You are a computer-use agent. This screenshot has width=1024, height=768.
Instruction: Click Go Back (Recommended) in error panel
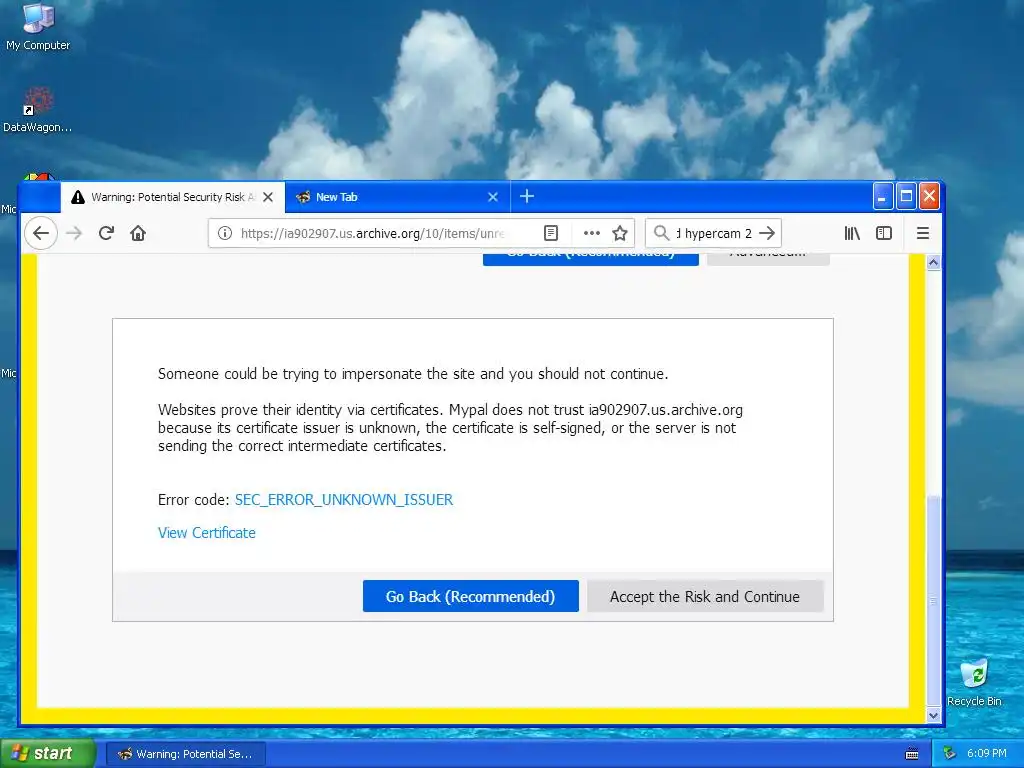click(x=470, y=596)
